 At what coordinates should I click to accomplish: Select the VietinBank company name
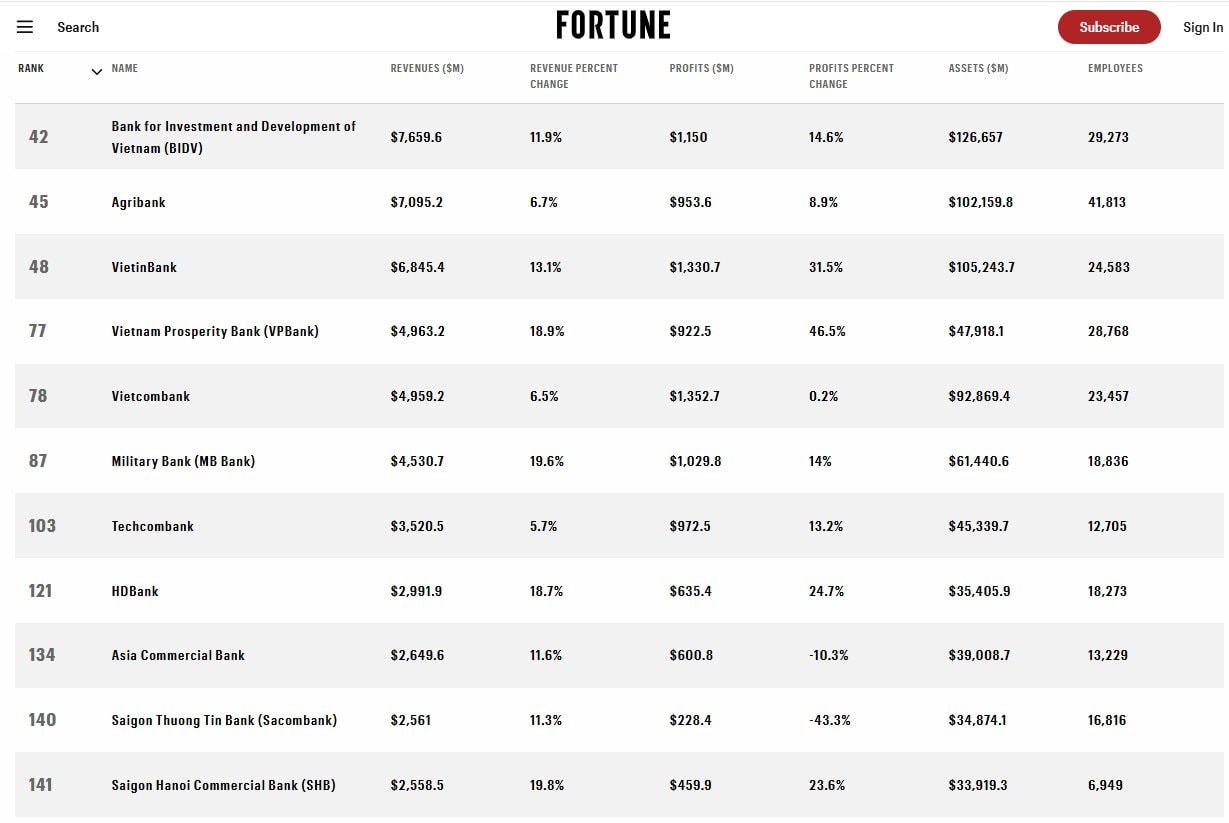(x=144, y=267)
